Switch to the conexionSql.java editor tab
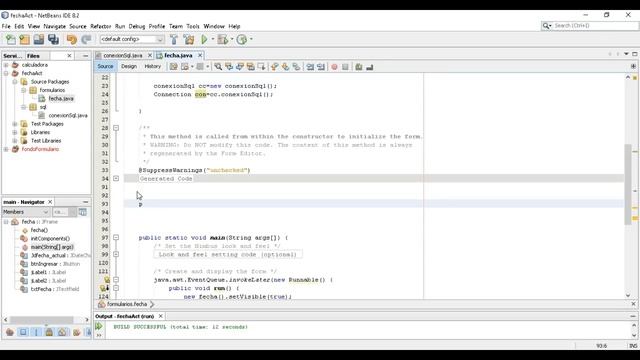Image resolution: width=640 pixels, height=360 pixels. (122, 55)
